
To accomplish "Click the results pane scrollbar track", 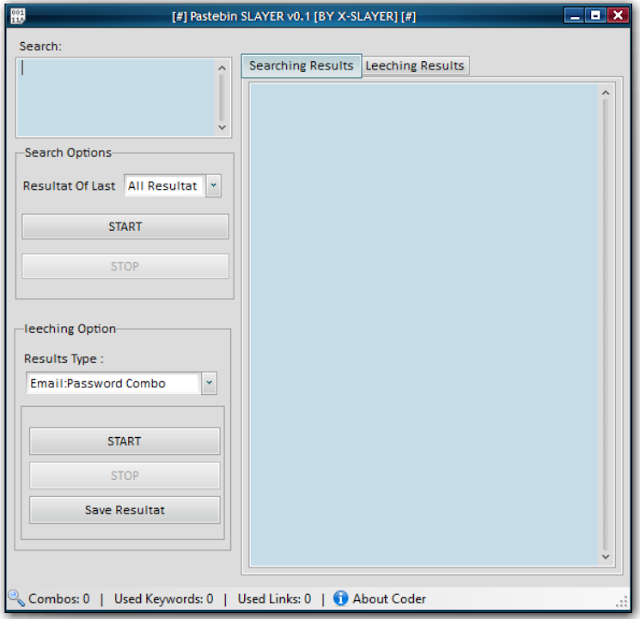I will (606, 325).
